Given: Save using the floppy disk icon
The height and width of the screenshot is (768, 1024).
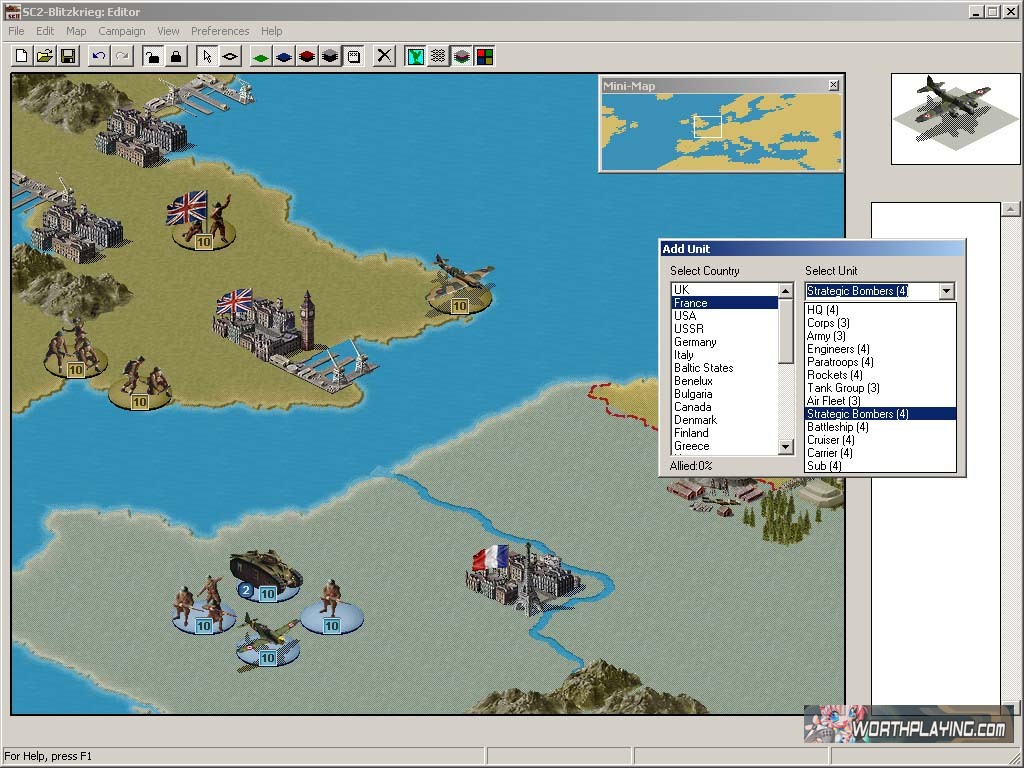Looking at the screenshot, I should (68, 56).
